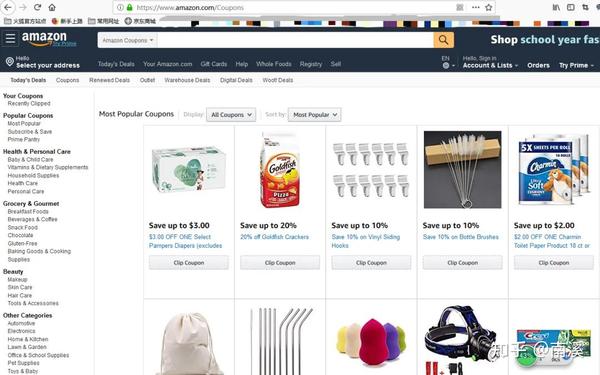Click the orange search magnifier button
This screenshot has height=375, width=600.
pos(443,40)
